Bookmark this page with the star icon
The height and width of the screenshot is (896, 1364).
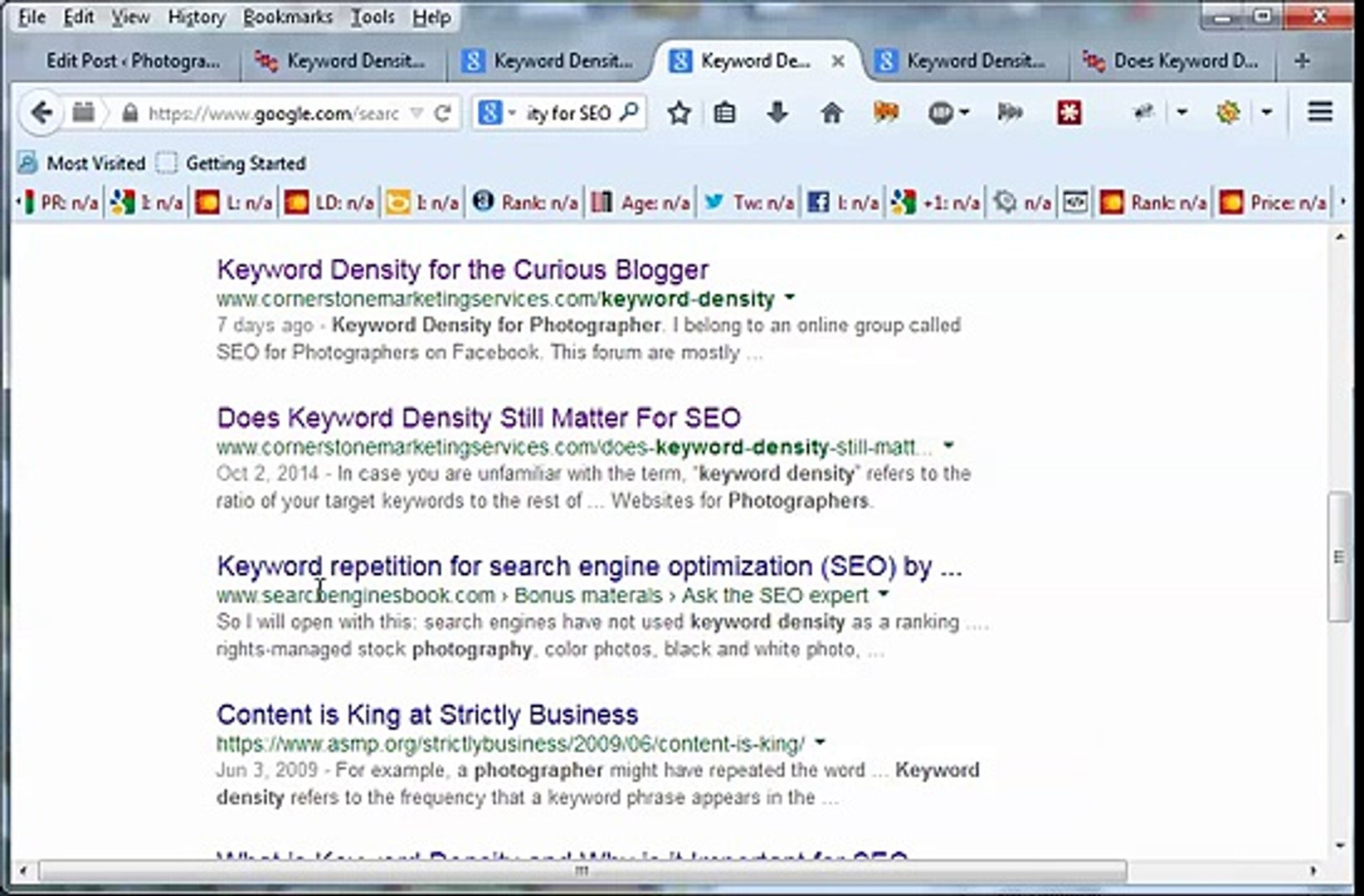point(679,112)
